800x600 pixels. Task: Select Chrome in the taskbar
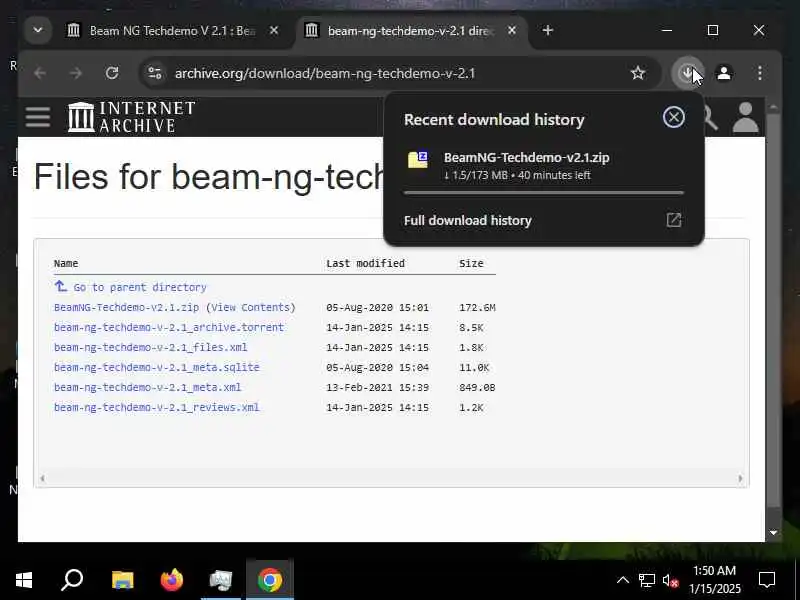coord(270,580)
